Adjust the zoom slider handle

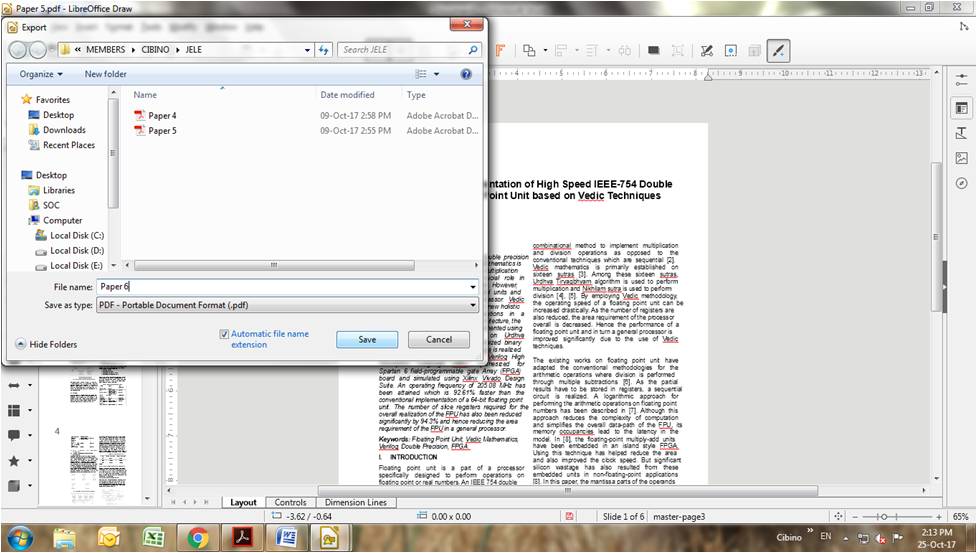coord(884,517)
